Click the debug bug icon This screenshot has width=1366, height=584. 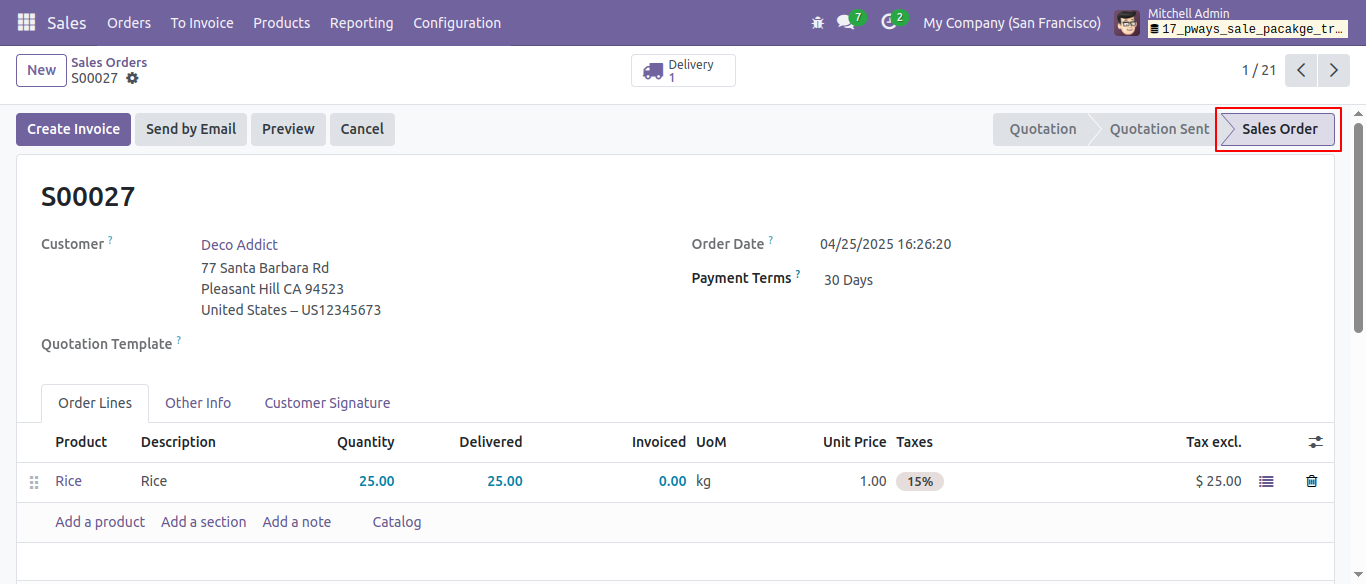818,22
